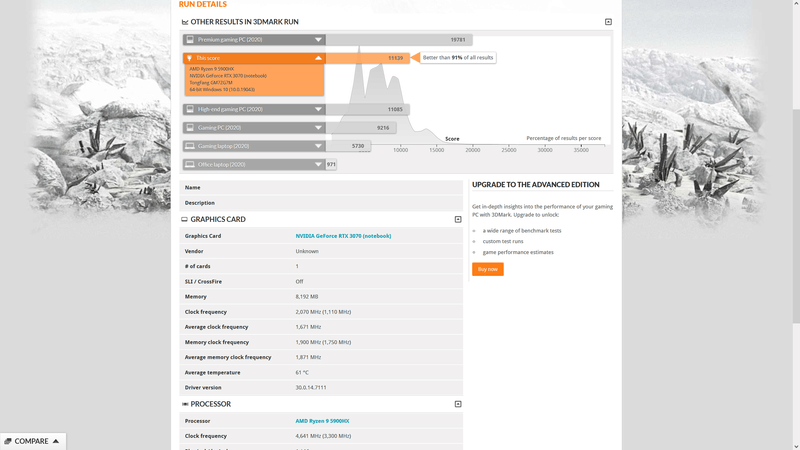The image size is (800, 450).
Task: Click the Office laptop (2020) laptop icon
Action: pos(190,164)
